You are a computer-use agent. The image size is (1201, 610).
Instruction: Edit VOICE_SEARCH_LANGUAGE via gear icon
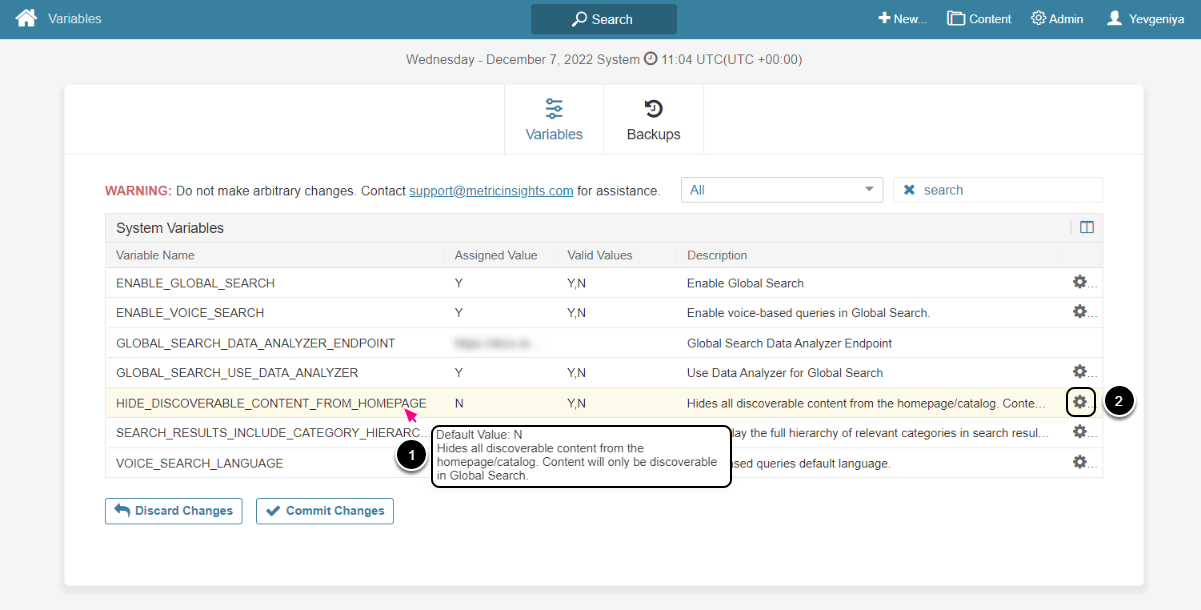pos(1080,462)
